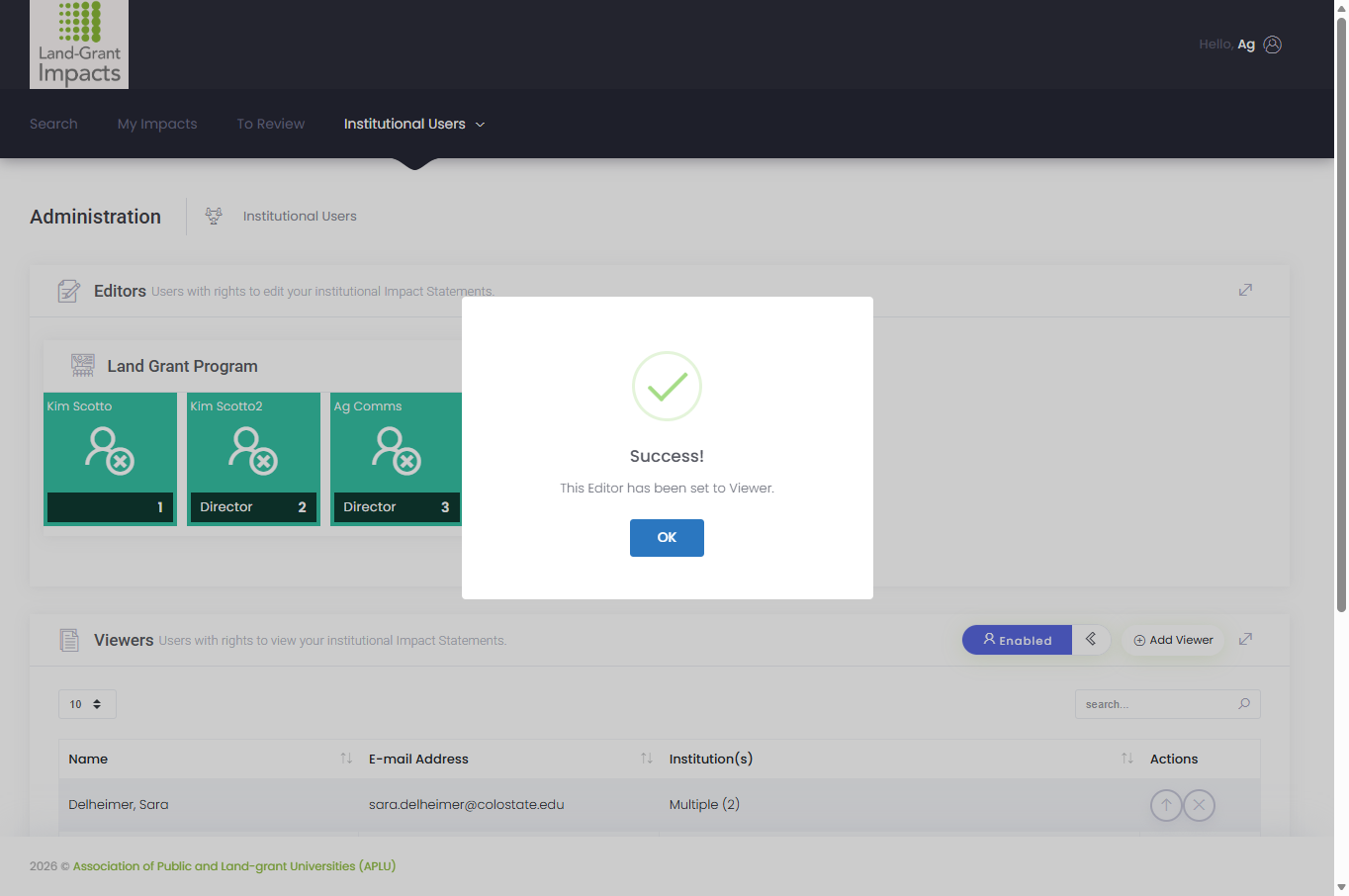Viewport: 1349px width, 896px height.
Task: Open the To Review page
Action: click(271, 124)
